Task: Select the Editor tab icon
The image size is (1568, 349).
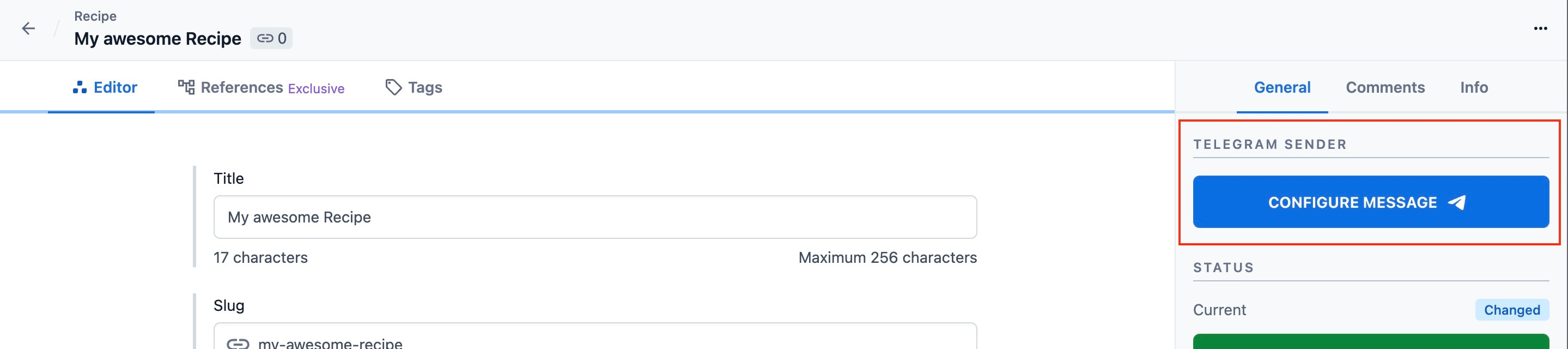Action: tap(80, 87)
